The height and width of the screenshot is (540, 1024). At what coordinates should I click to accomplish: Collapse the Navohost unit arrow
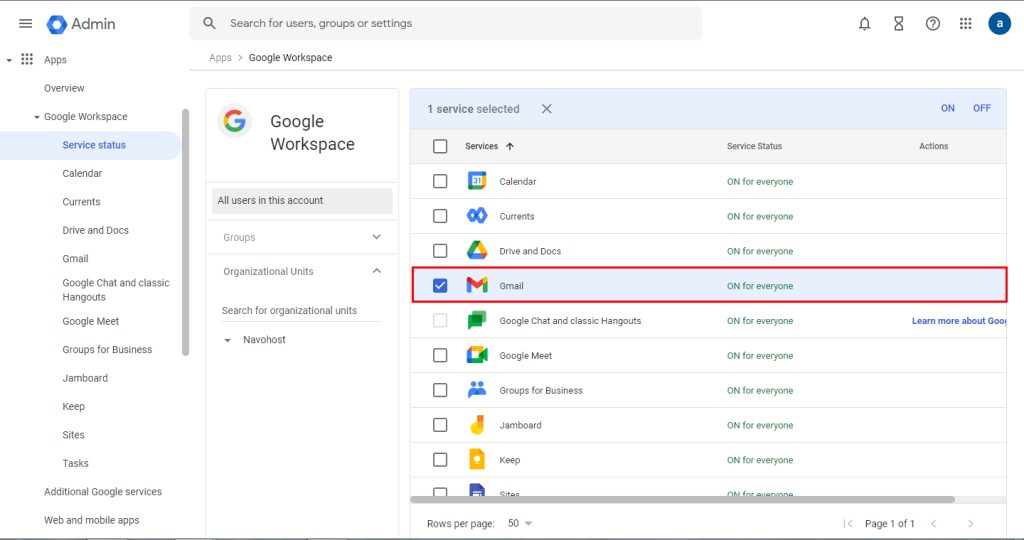227,340
